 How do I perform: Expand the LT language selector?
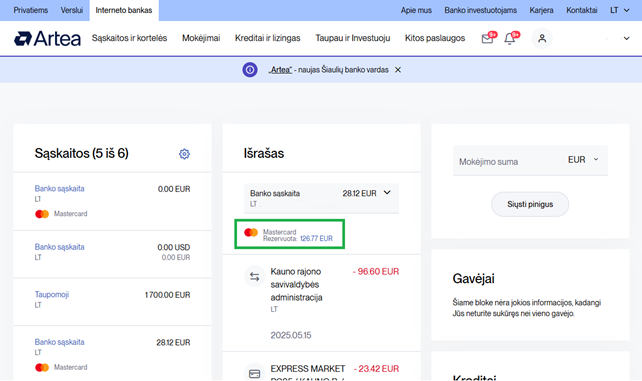[619, 10]
